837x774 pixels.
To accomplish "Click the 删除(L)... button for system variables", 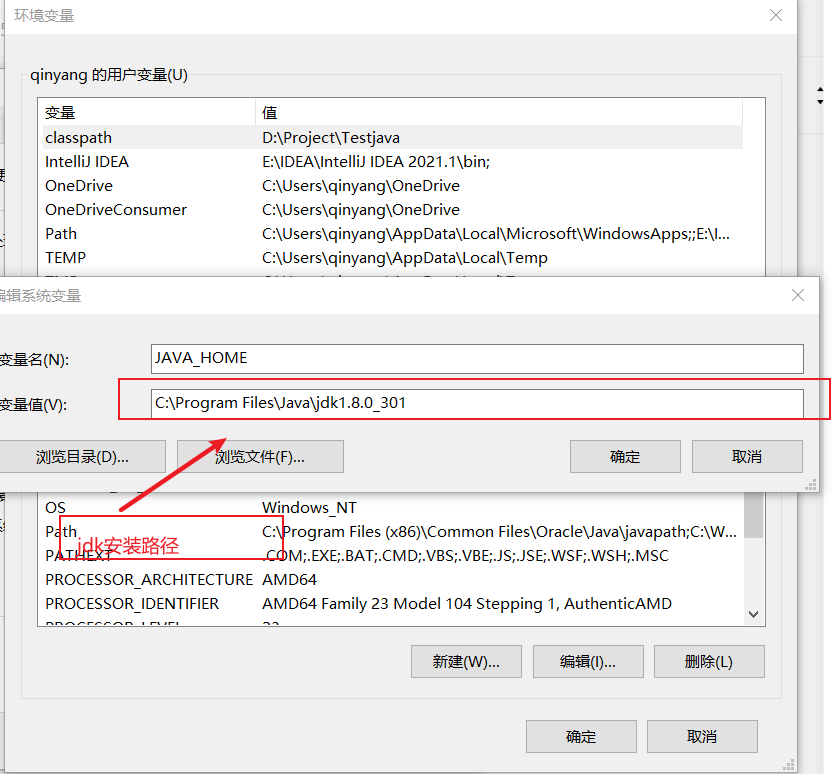I will [x=709, y=661].
